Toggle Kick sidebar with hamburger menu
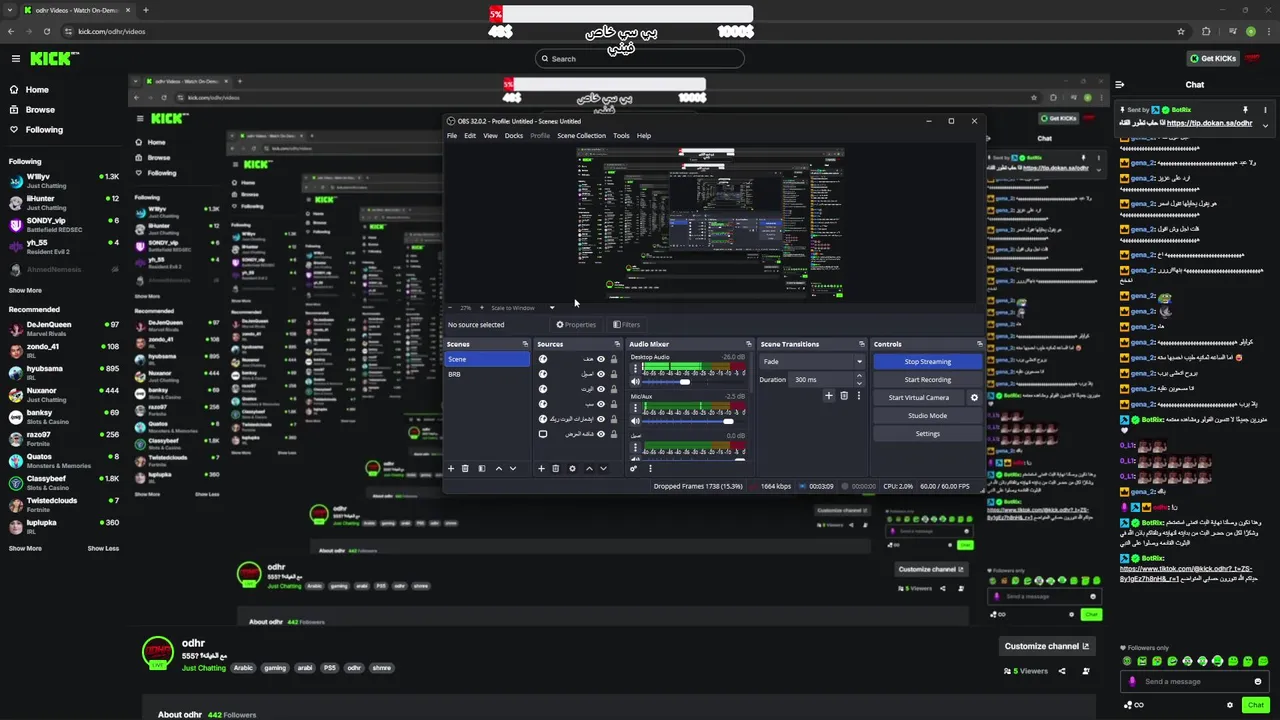Viewport: 1280px width, 720px height. pyautogui.click(x=15, y=58)
